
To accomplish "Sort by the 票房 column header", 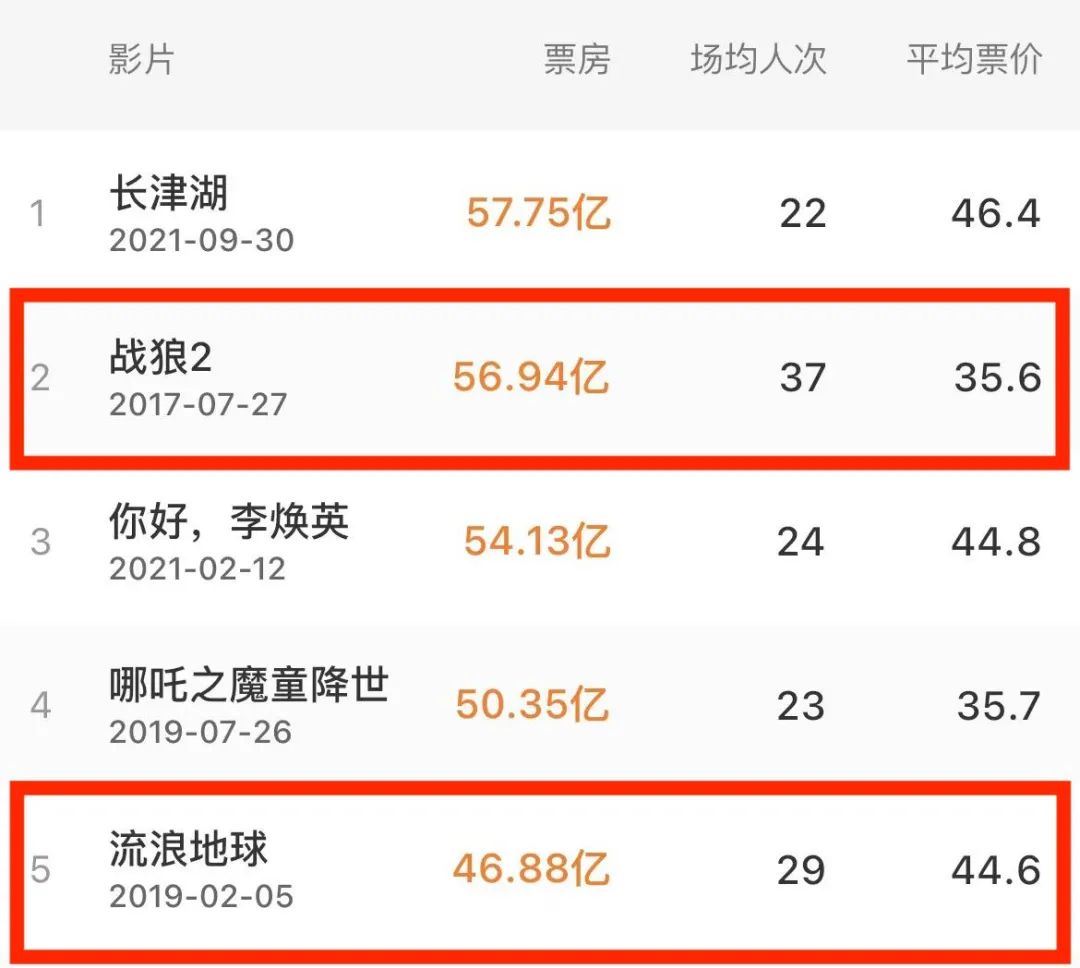I will (x=577, y=59).
